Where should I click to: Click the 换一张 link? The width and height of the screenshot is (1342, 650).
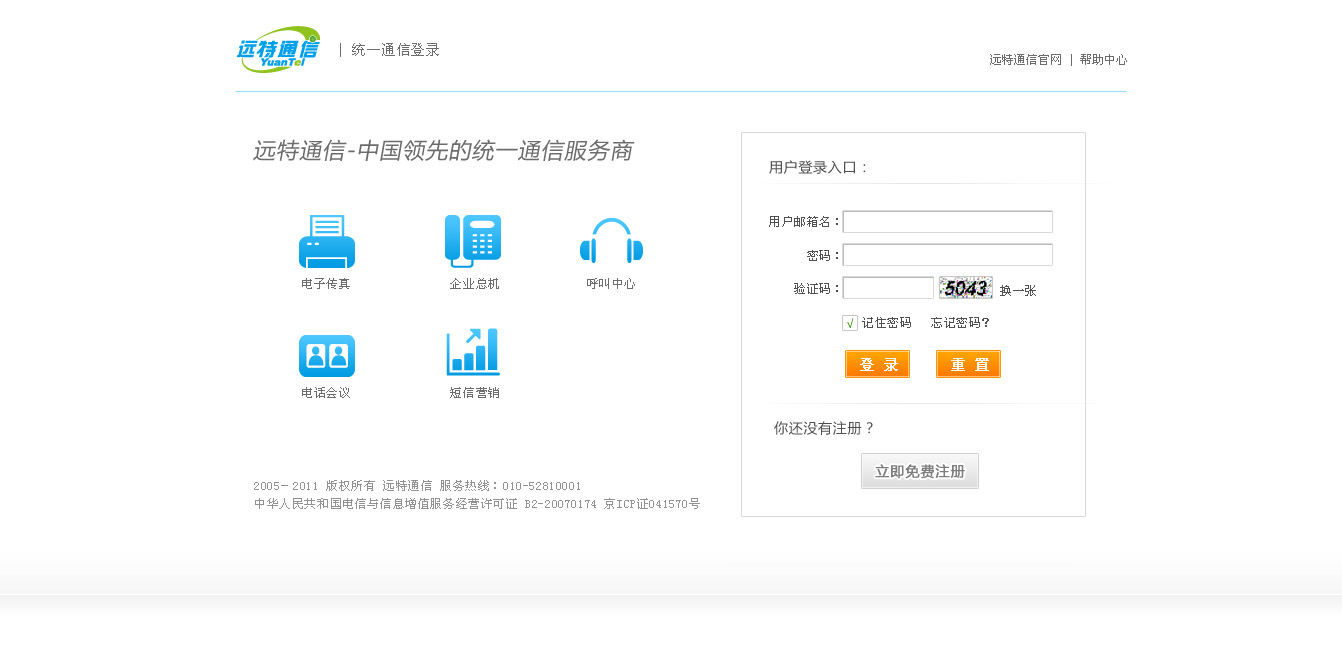pos(1018,291)
